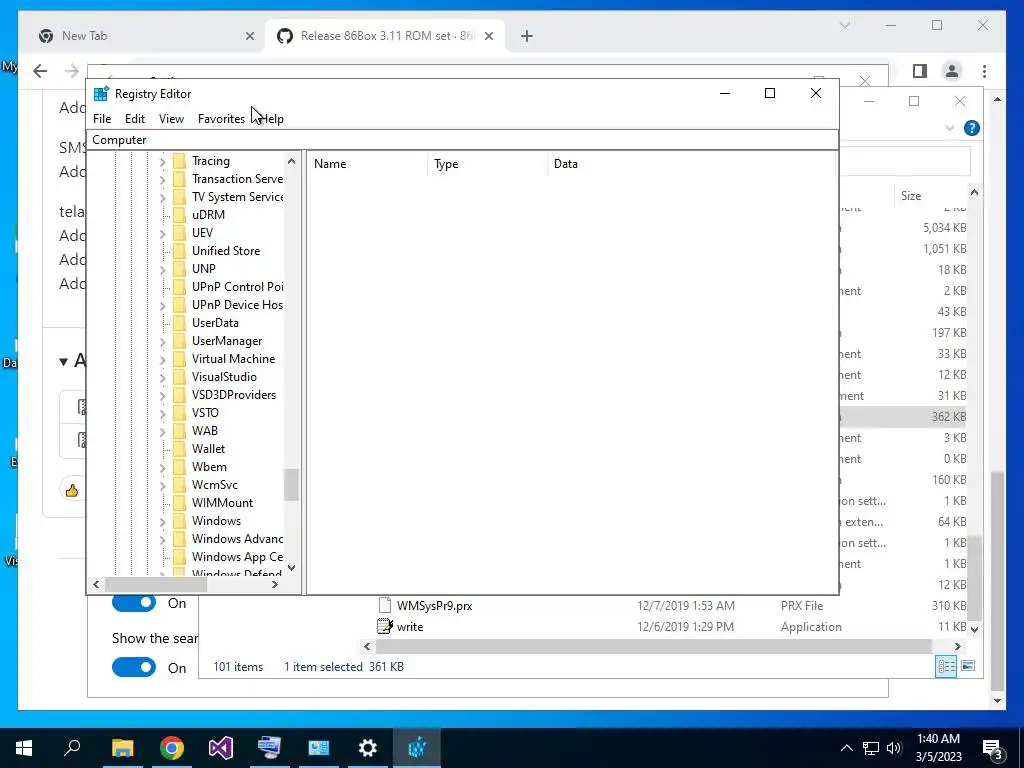
Task: Click the File Explorer horizontal scrollbar thumb
Action: pyautogui.click(x=653, y=647)
